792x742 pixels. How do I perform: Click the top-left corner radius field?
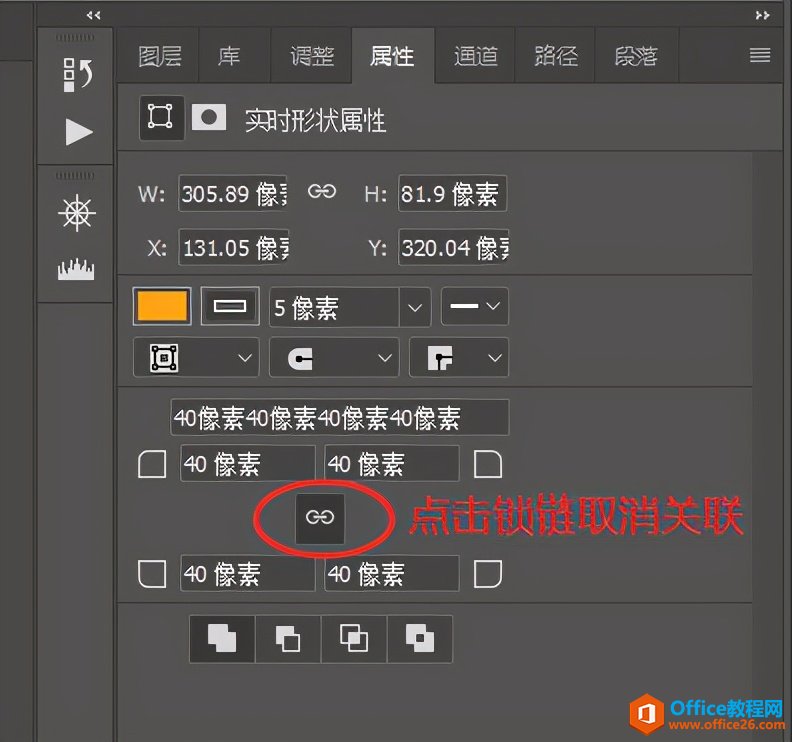(248, 464)
